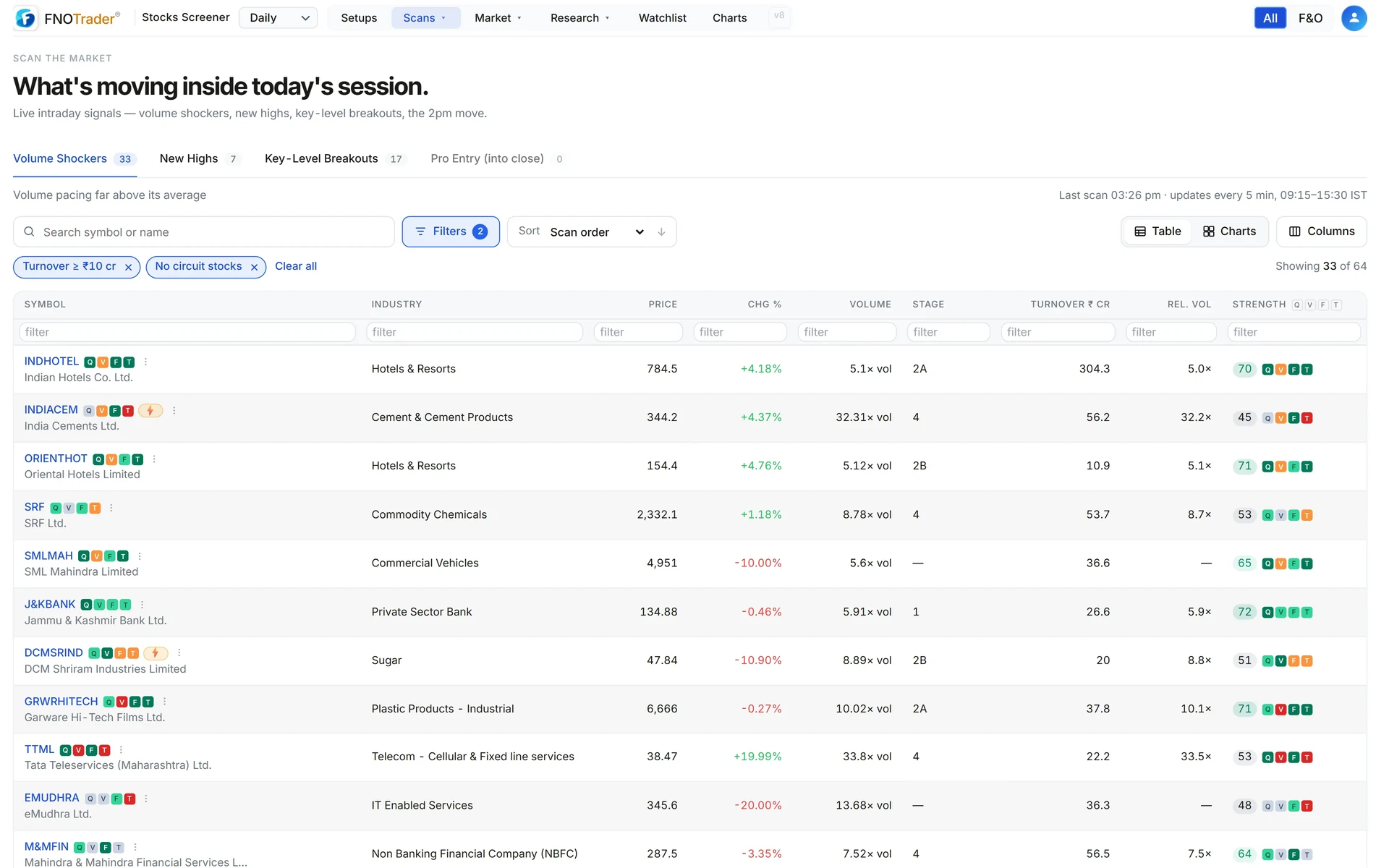Select the Volume Shockers tab
Viewport: 1389px width, 868px height.
coord(75,159)
